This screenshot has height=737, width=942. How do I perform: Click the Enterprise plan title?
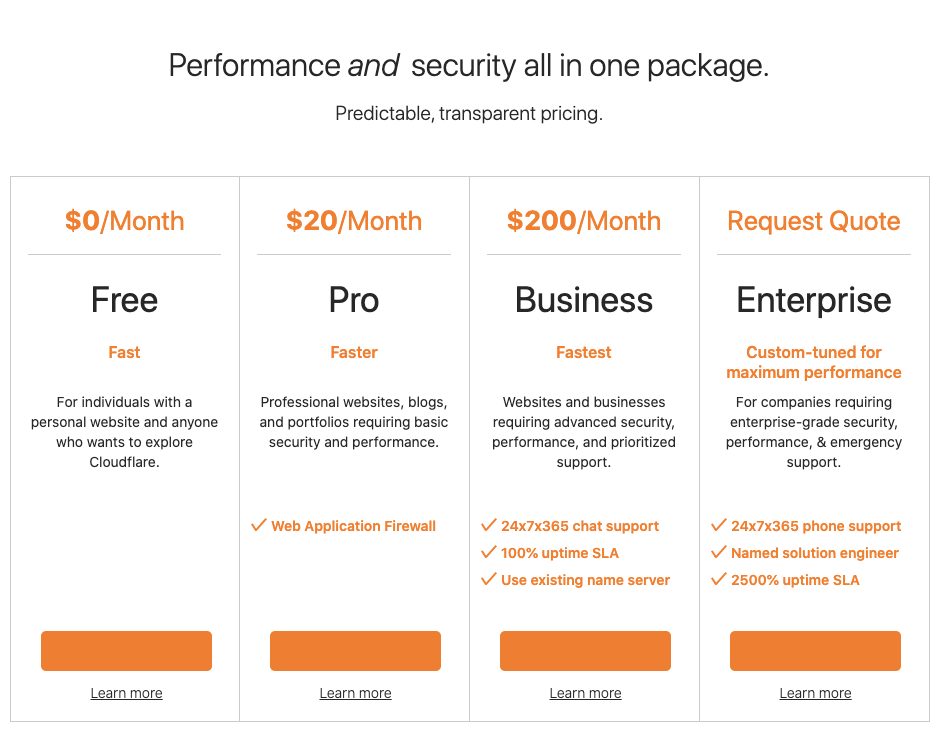pos(813,300)
